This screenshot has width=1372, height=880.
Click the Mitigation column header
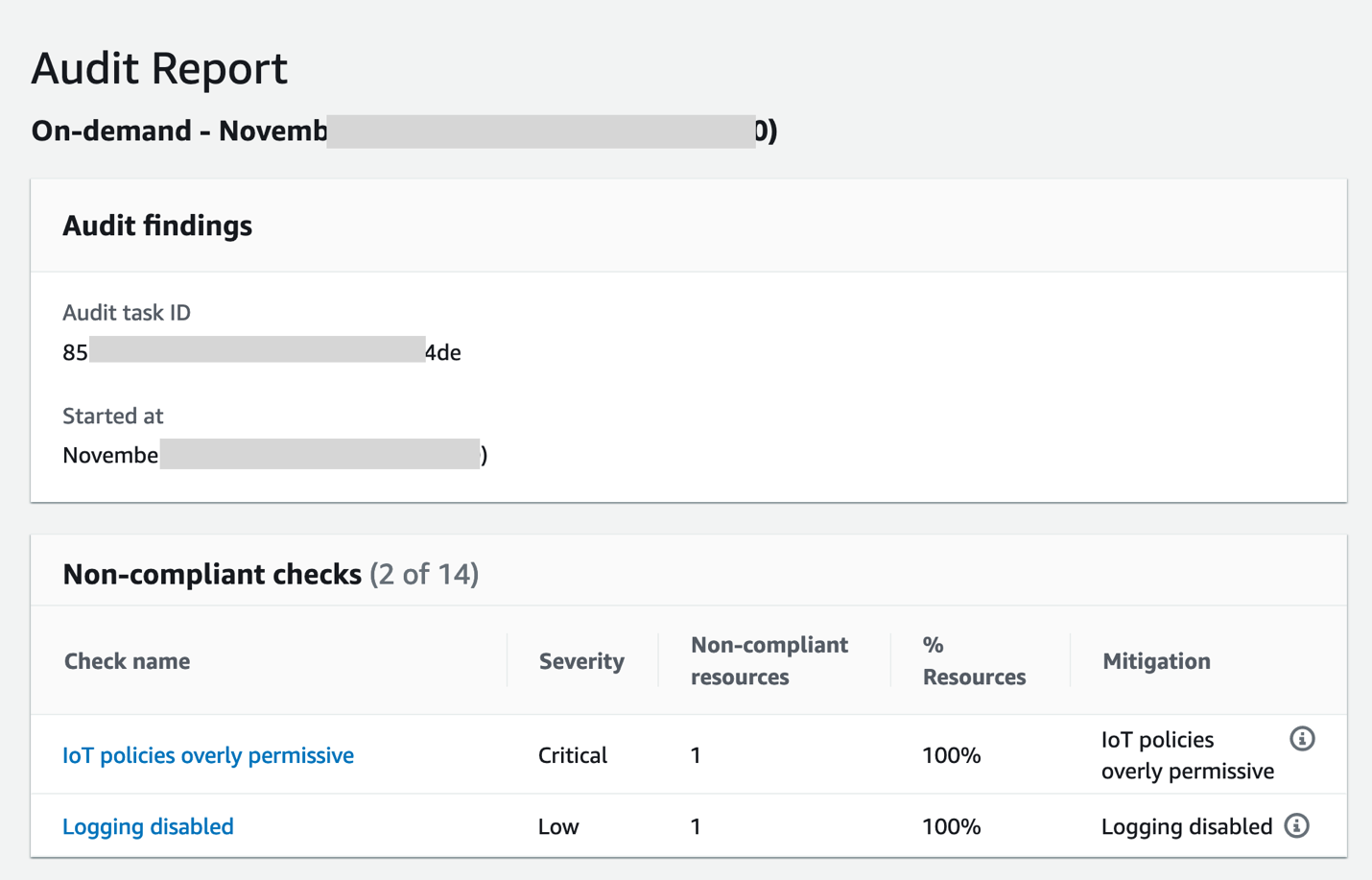(1156, 661)
